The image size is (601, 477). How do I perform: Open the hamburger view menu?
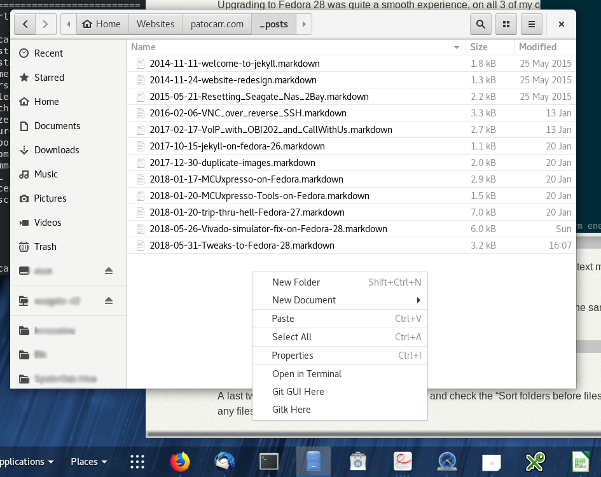click(x=532, y=24)
